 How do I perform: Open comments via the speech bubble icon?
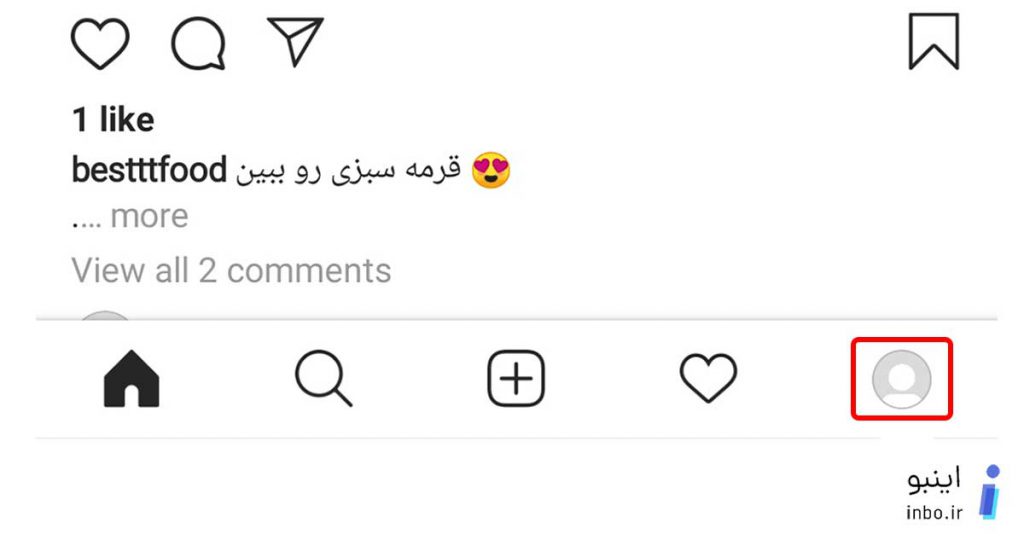coord(199,43)
